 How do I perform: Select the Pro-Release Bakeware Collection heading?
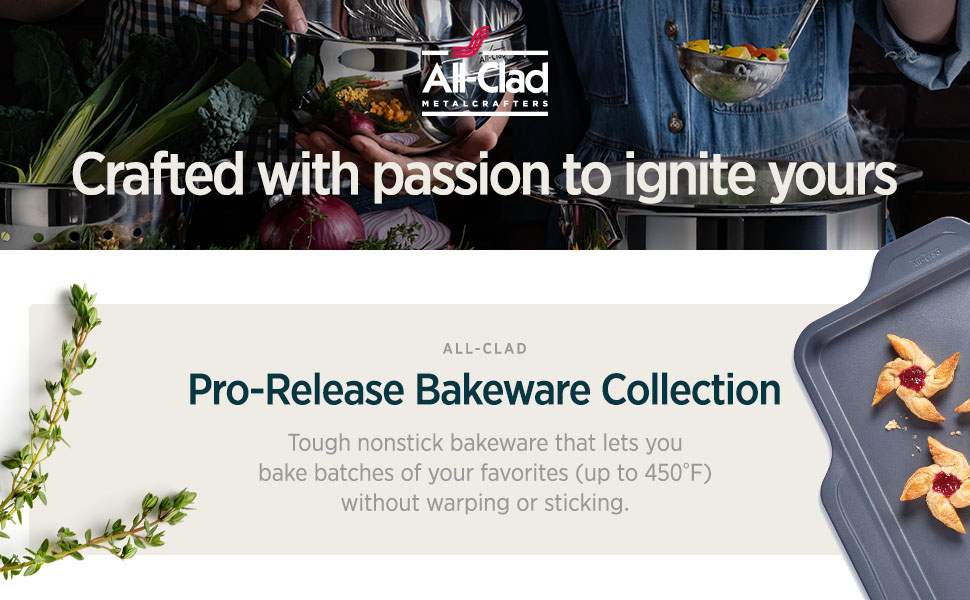484,389
